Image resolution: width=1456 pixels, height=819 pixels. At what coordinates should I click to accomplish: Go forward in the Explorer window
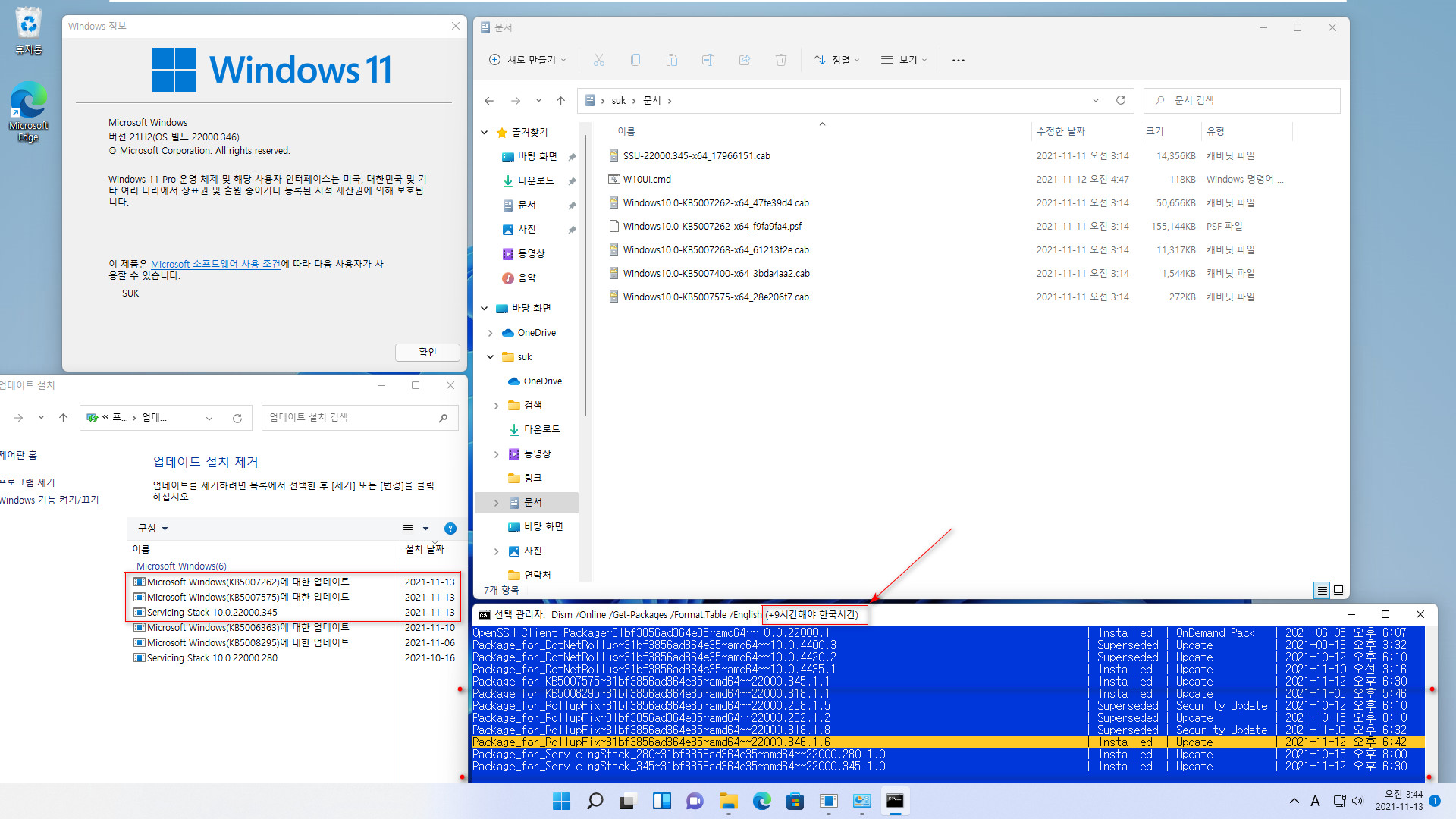516,101
